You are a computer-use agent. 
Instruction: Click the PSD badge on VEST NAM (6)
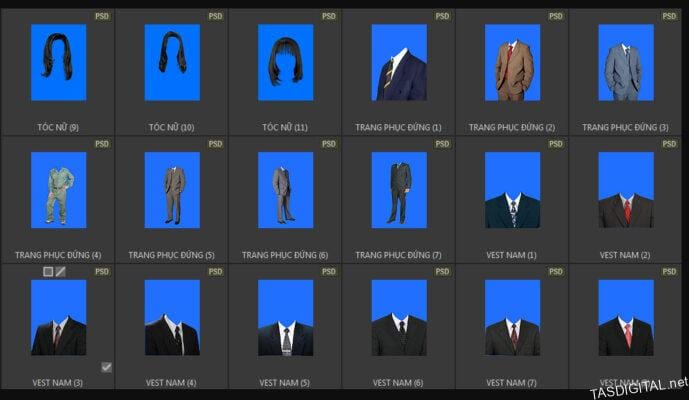pyautogui.click(x=442, y=272)
